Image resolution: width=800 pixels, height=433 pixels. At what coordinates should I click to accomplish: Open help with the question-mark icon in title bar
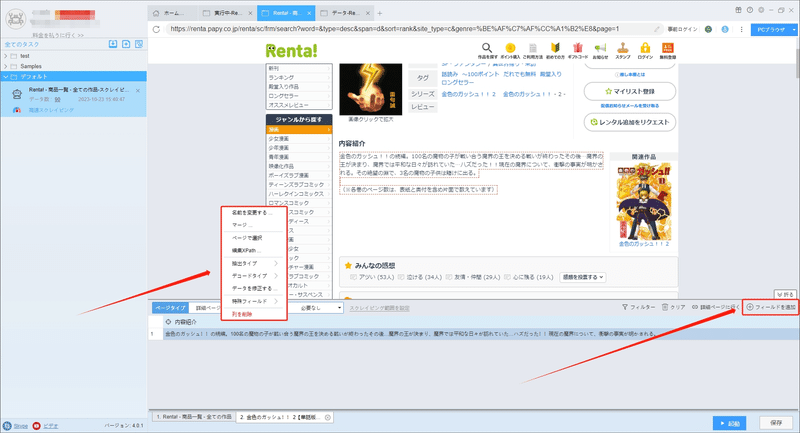point(749,10)
